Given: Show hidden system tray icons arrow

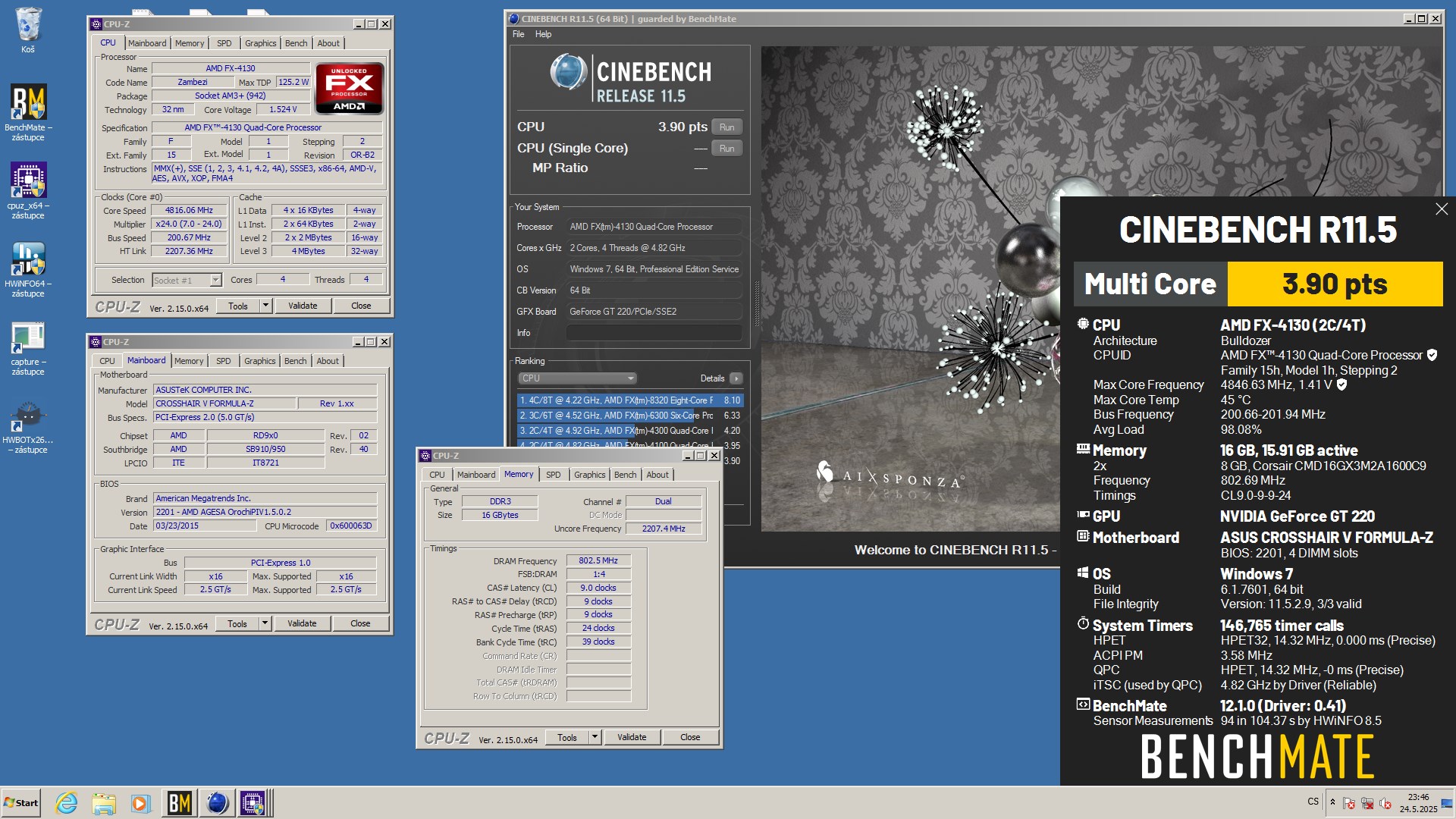Looking at the screenshot, I should pos(1332,802).
